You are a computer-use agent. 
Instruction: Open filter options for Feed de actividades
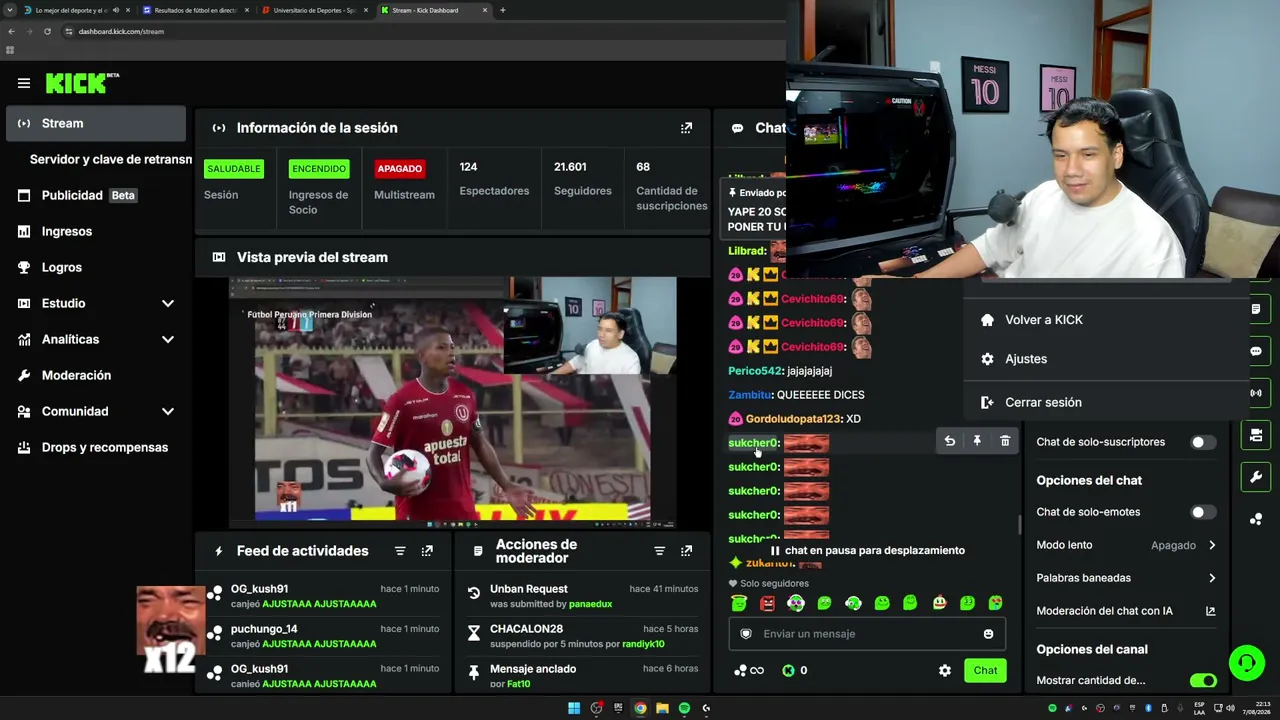[400, 551]
